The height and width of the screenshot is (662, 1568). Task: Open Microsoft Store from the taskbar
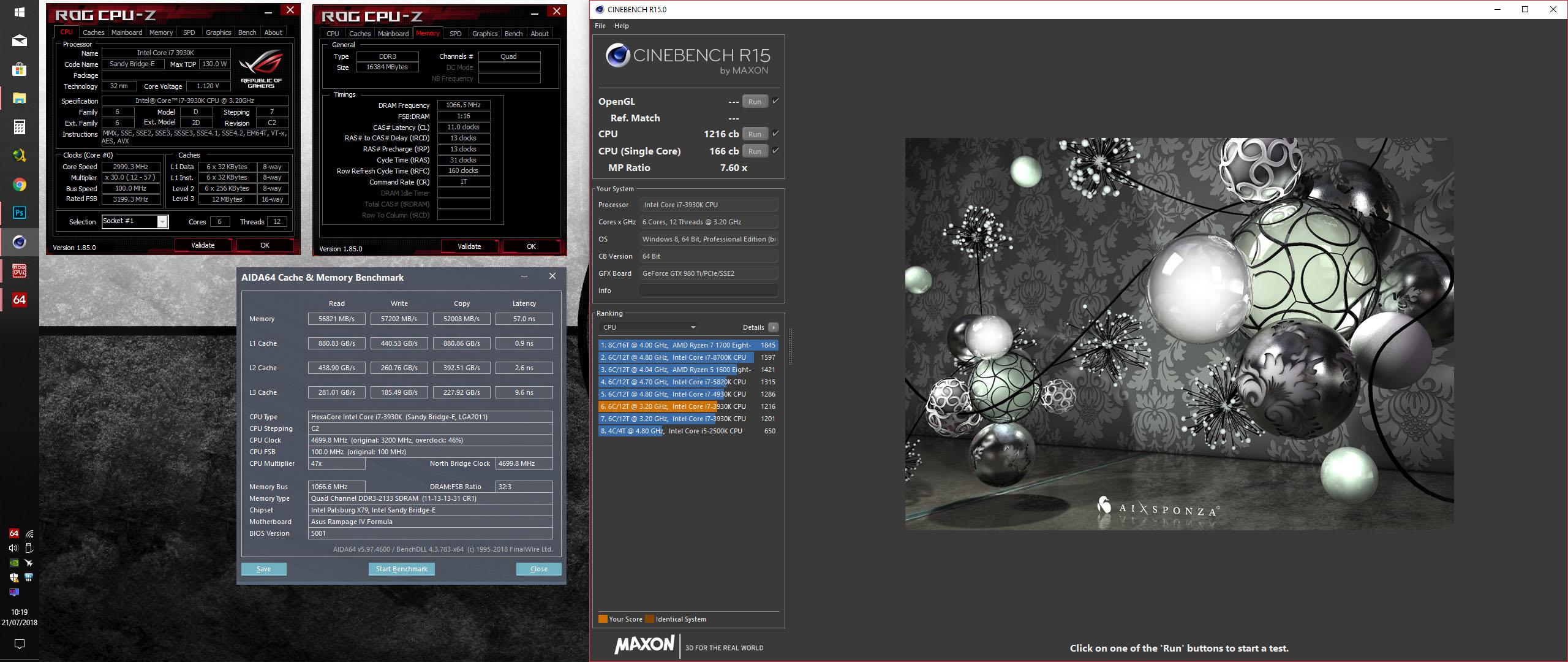coord(19,69)
